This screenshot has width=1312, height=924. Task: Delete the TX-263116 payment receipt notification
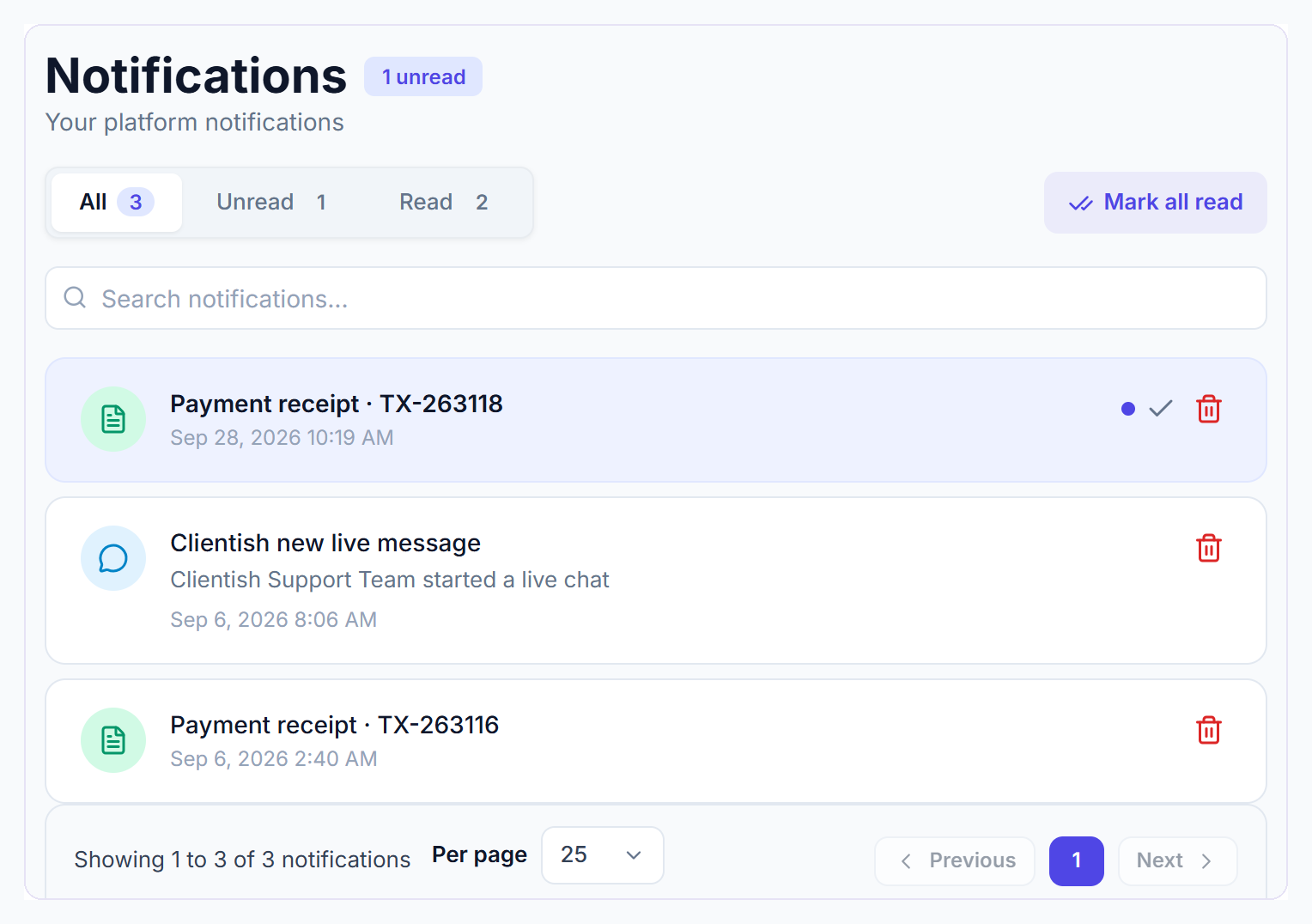pyautogui.click(x=1209, y=730)
